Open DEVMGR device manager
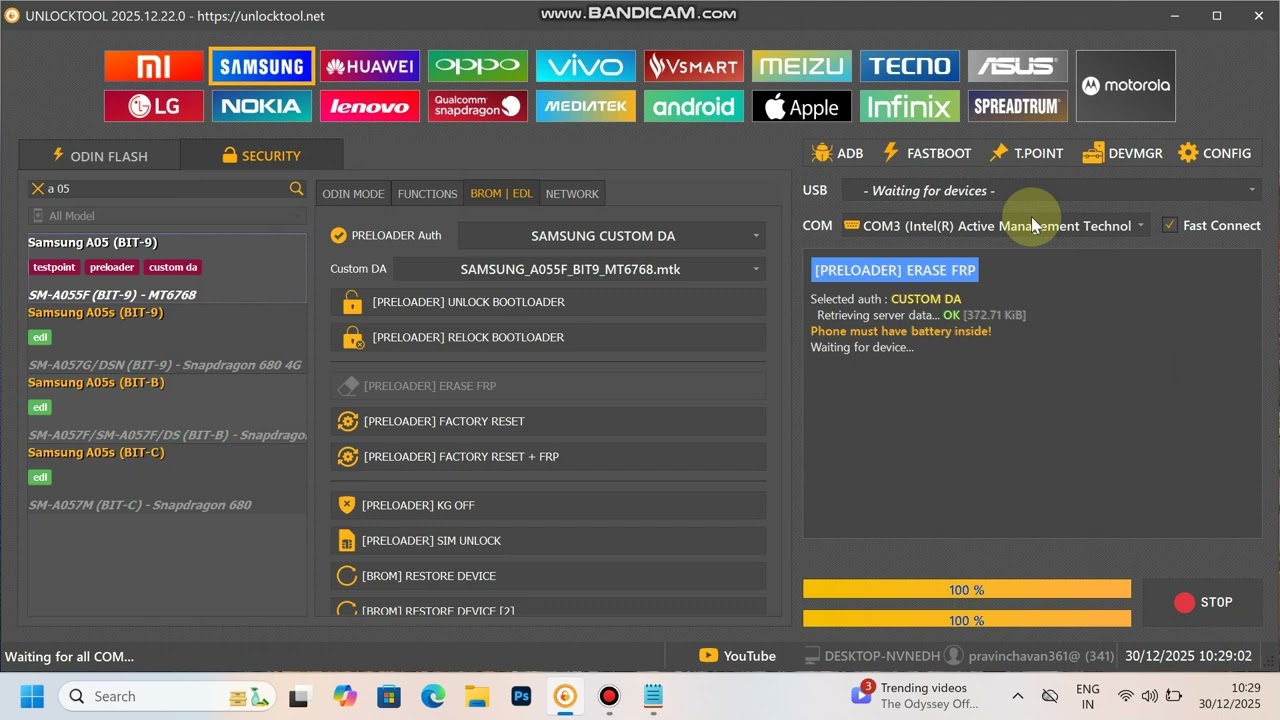 click(1122, 153)
